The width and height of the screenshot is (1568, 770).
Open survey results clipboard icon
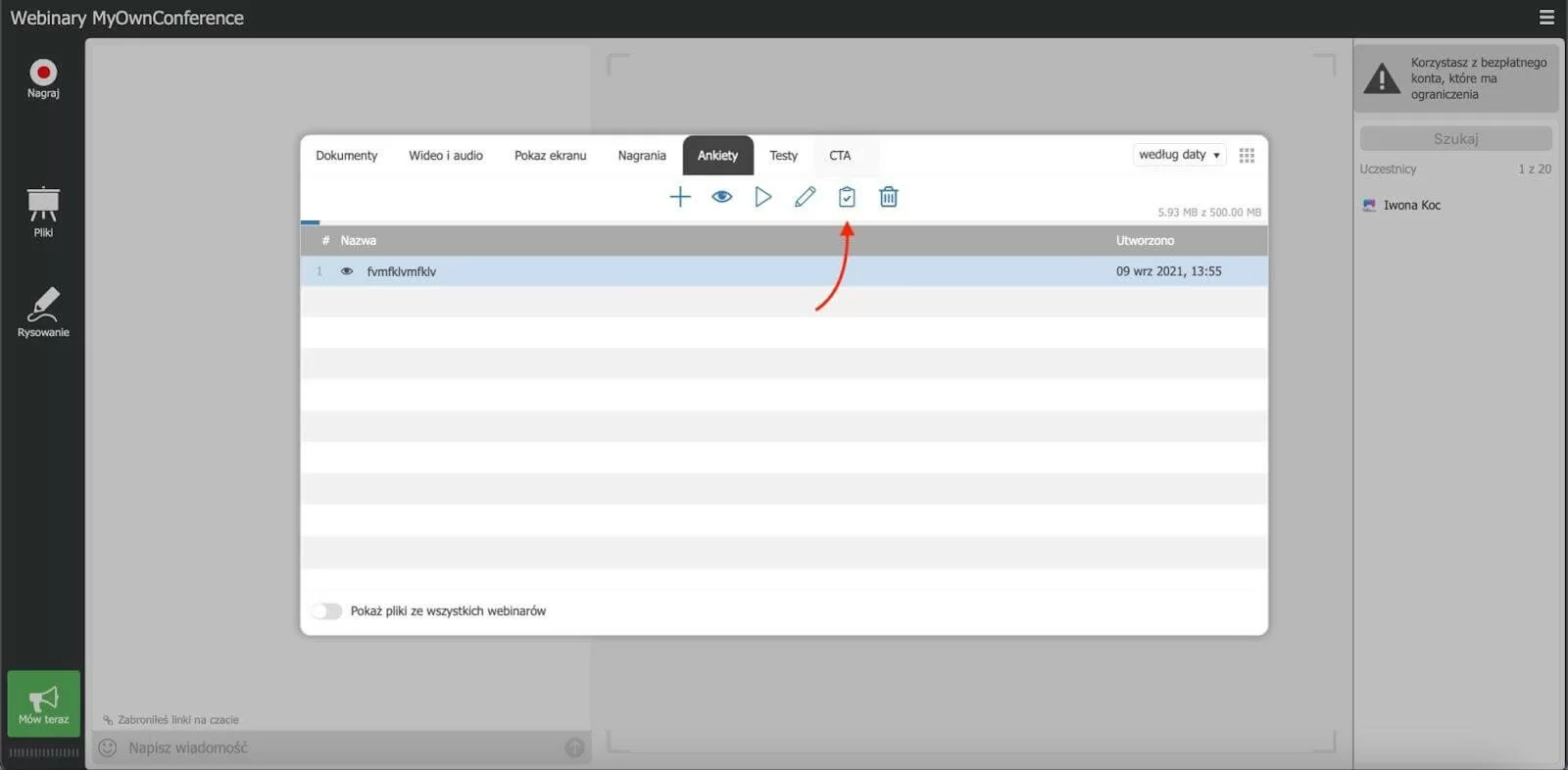tap(847, 197)
